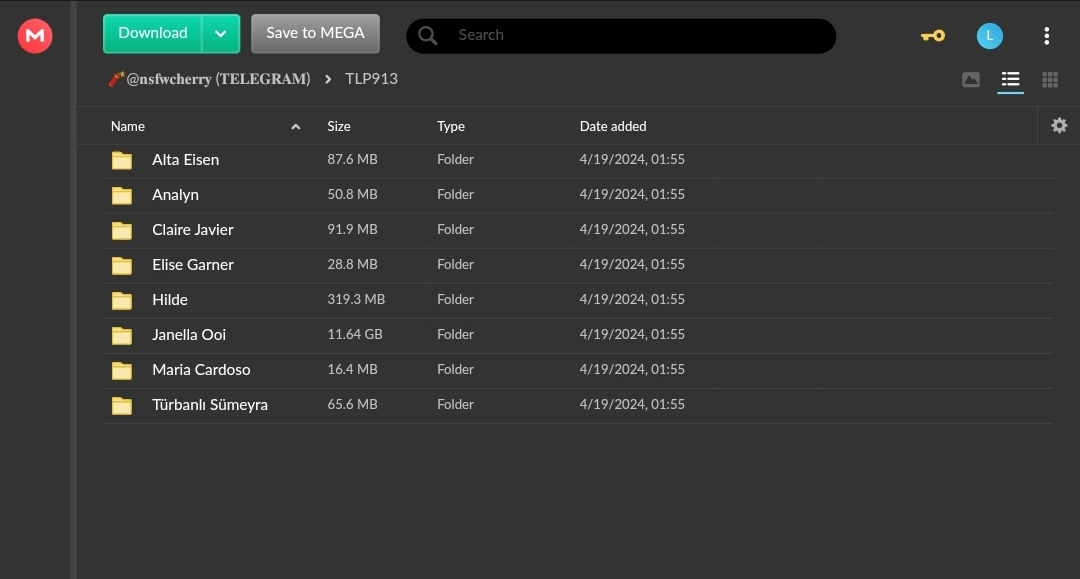
Task: Click the MEGA logo icon
Action: (x=35, y=36)
